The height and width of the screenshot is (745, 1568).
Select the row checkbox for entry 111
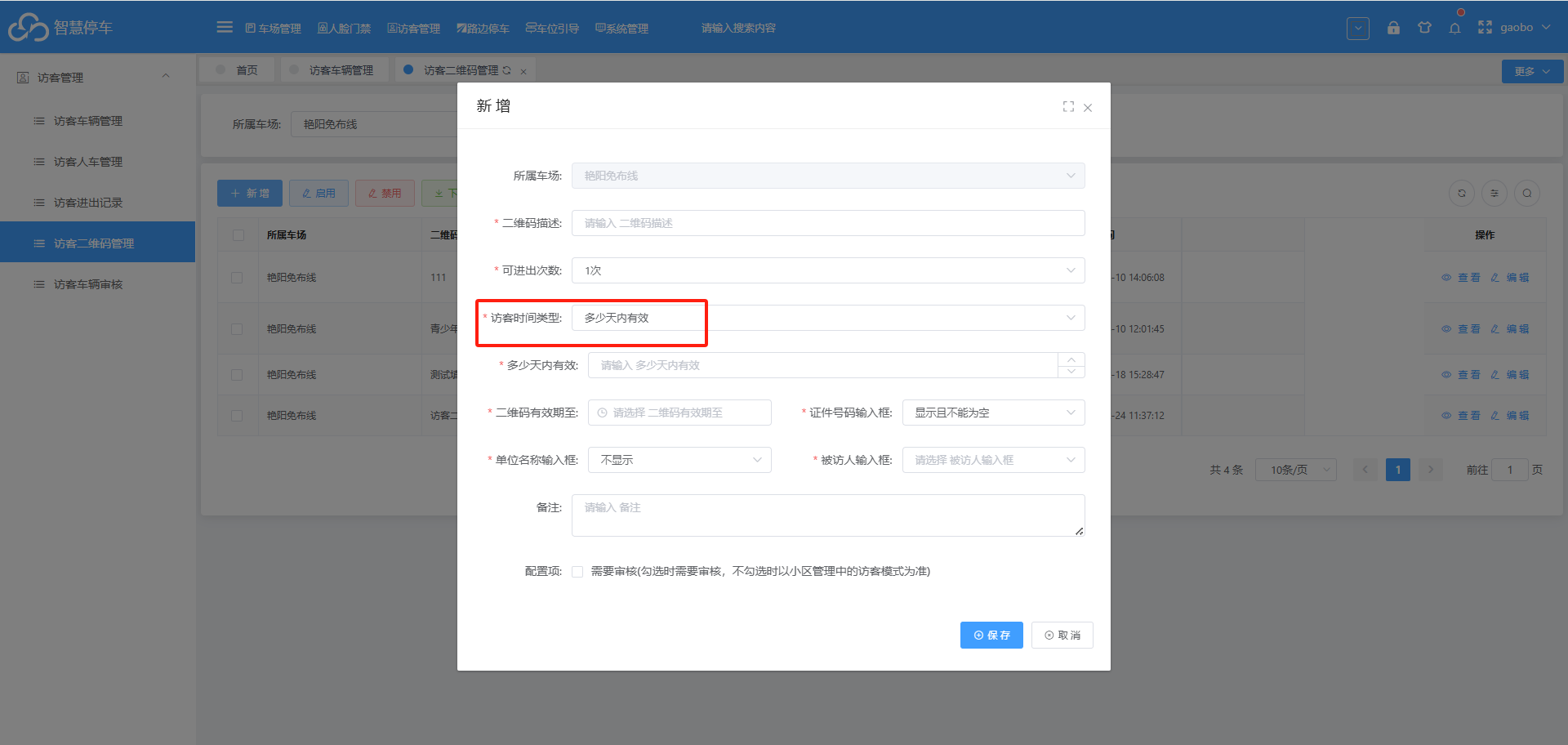[237, 278]
